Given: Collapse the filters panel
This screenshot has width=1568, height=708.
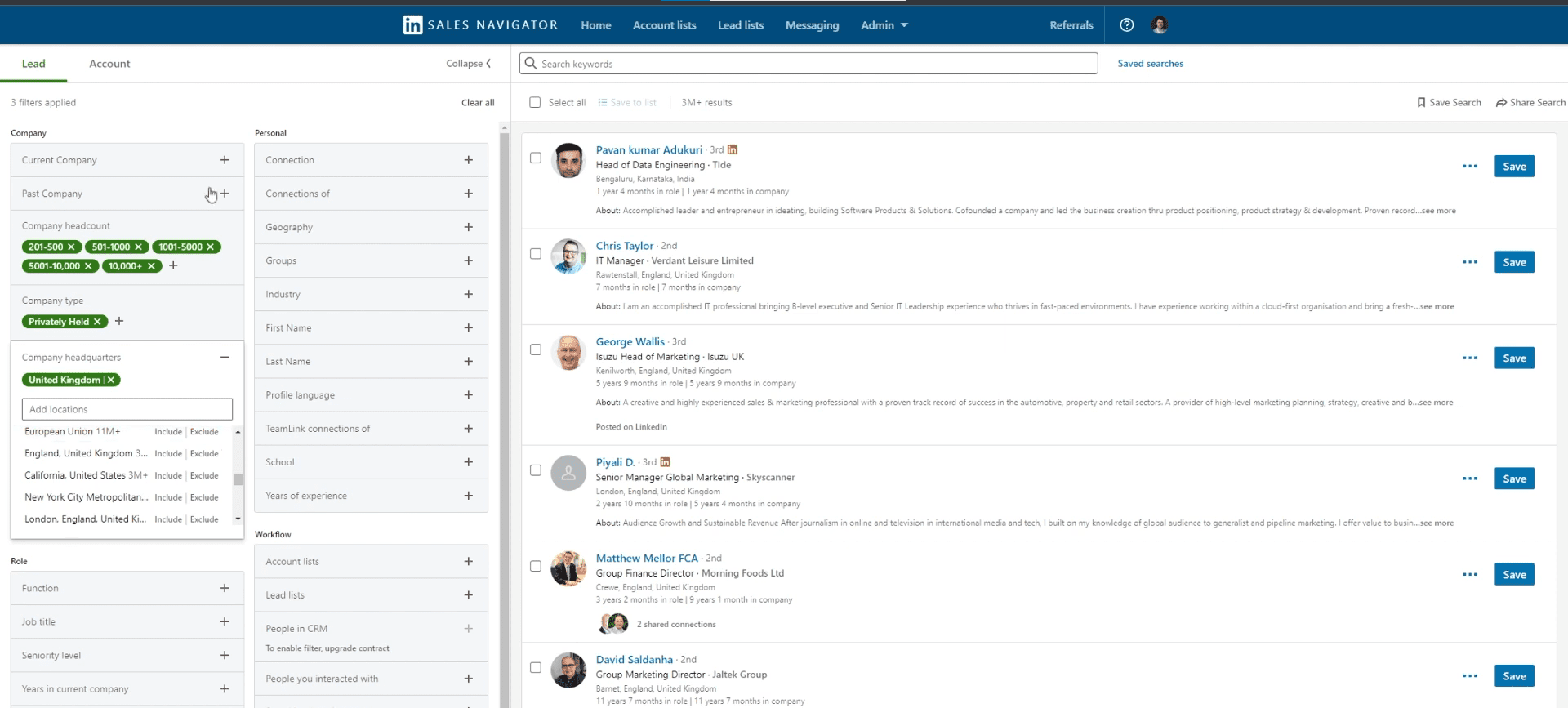Looking at the screenshot, I should click(x=469, y=64).
